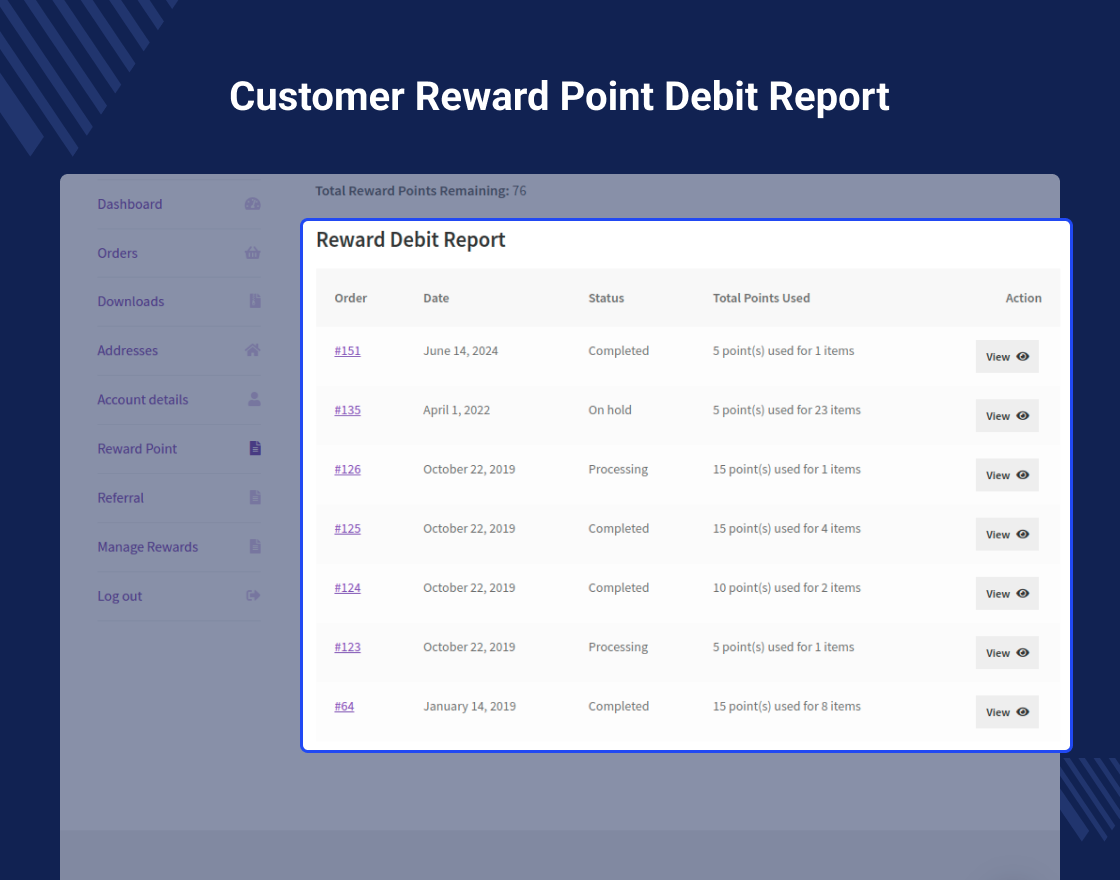Screen dimensions: 1120x880
Task: Open order #151 link
Action: tap(347, 351)
